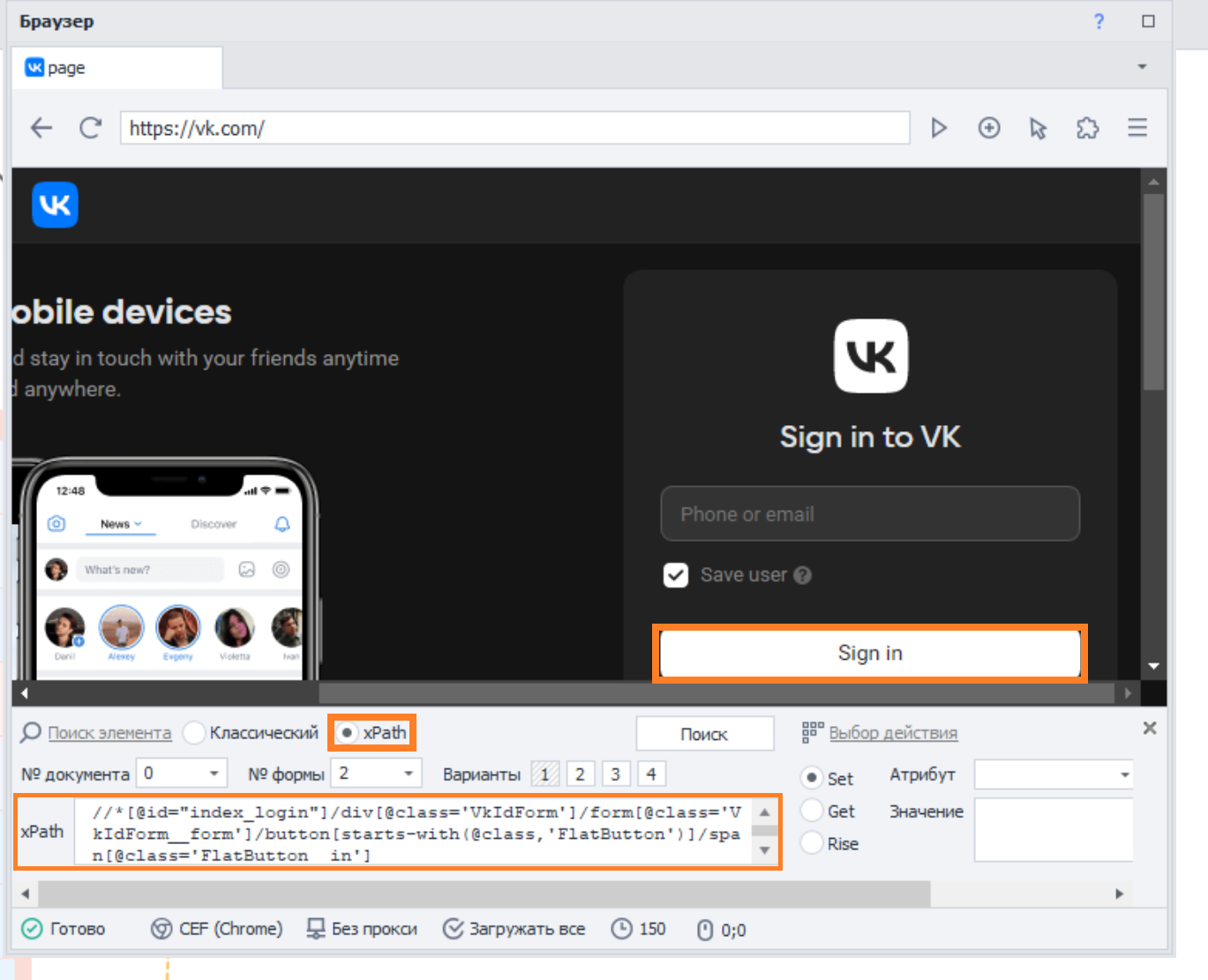
Task: Click the Save user help icon
Action: [x=802, y=575]
